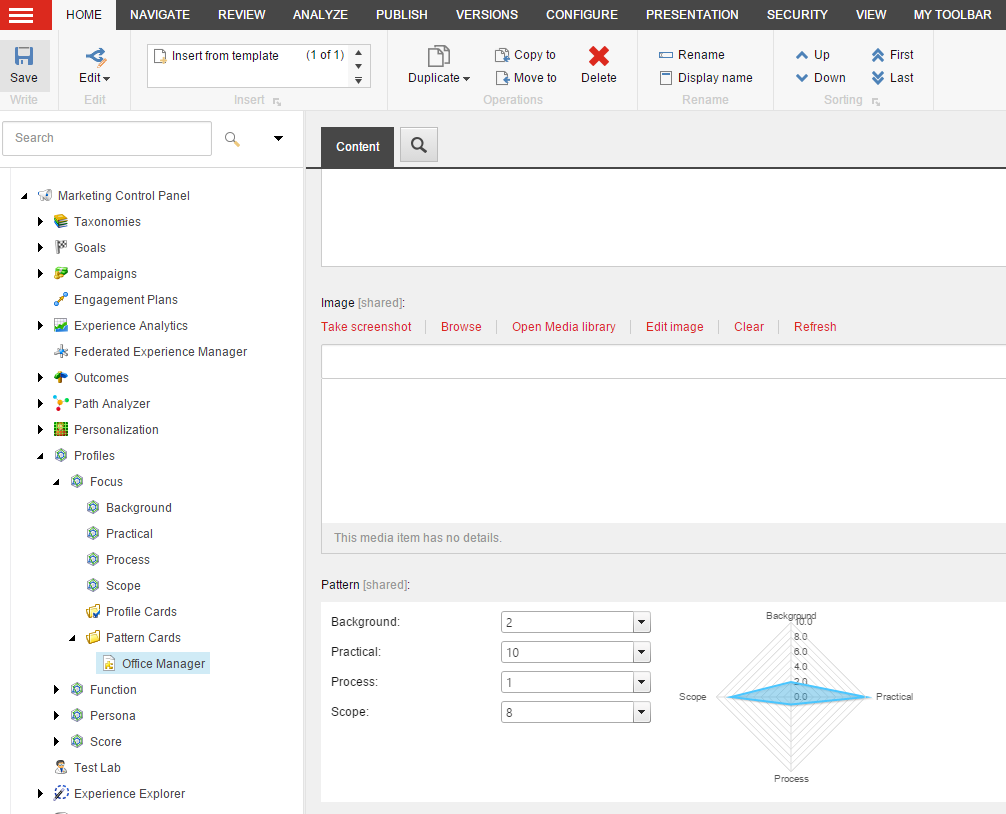Click the Copy to icon
Screen dimensions: 1006x814
point(502,55)
